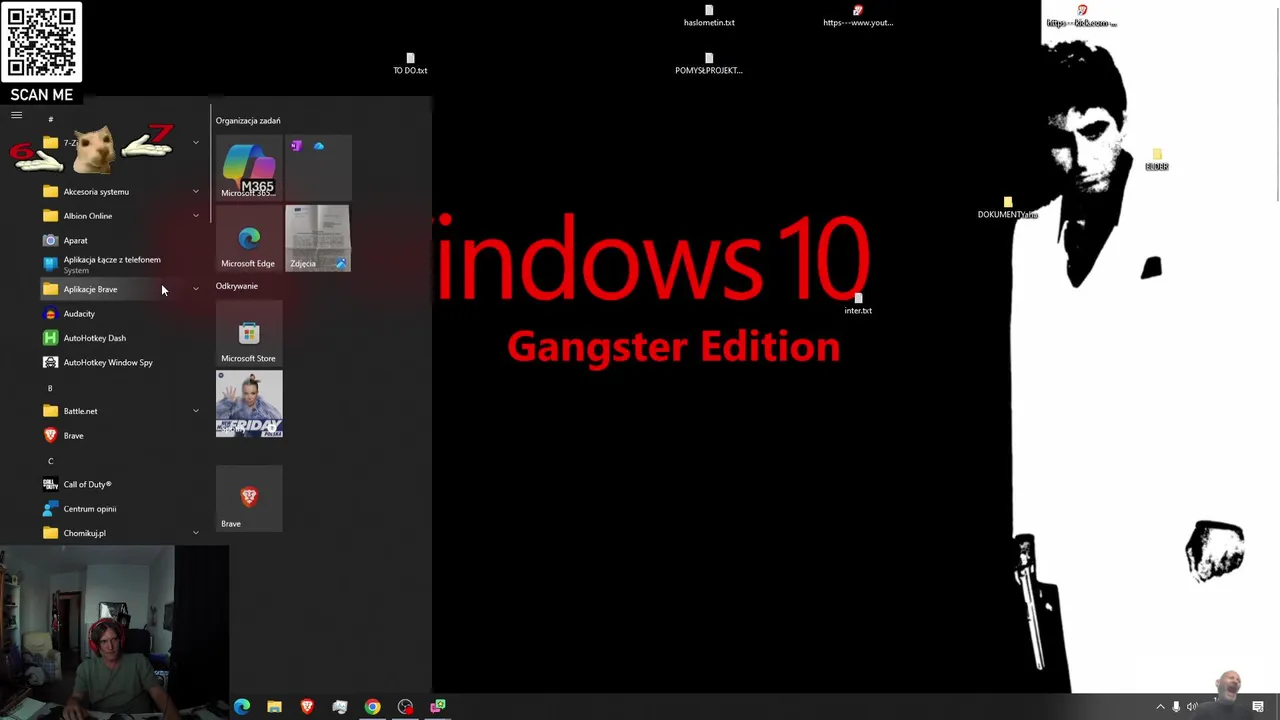Select the top-right Brave shortcut on desktop
Image resolution: width=1280 pixels, height=720 pixels.
coord(1081,16)
